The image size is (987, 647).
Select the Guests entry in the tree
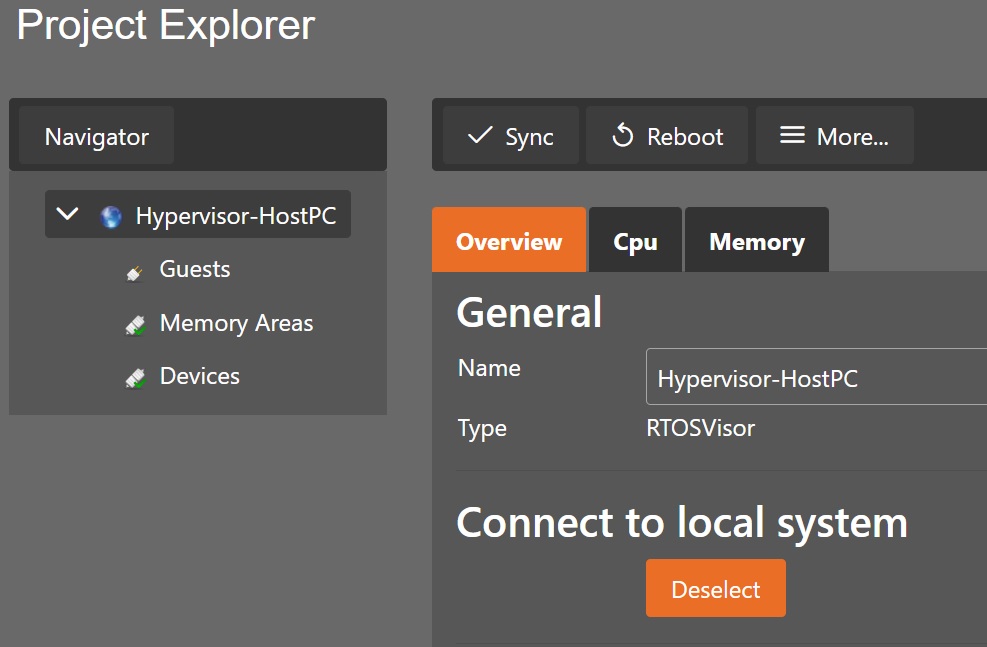pos(194,269)
